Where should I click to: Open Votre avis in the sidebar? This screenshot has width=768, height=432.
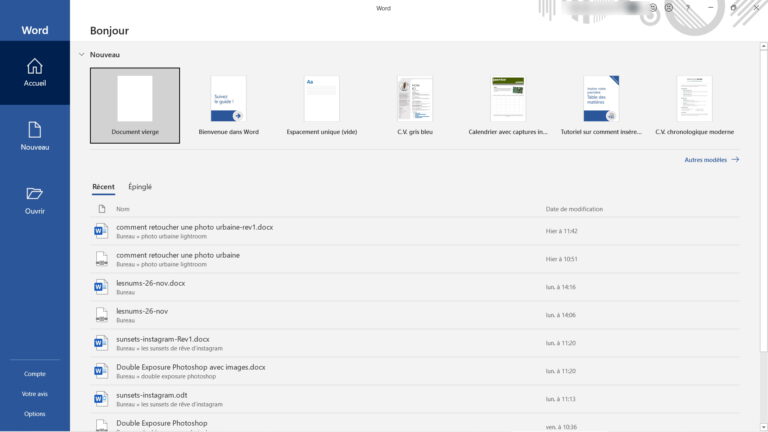click(35, 394)
